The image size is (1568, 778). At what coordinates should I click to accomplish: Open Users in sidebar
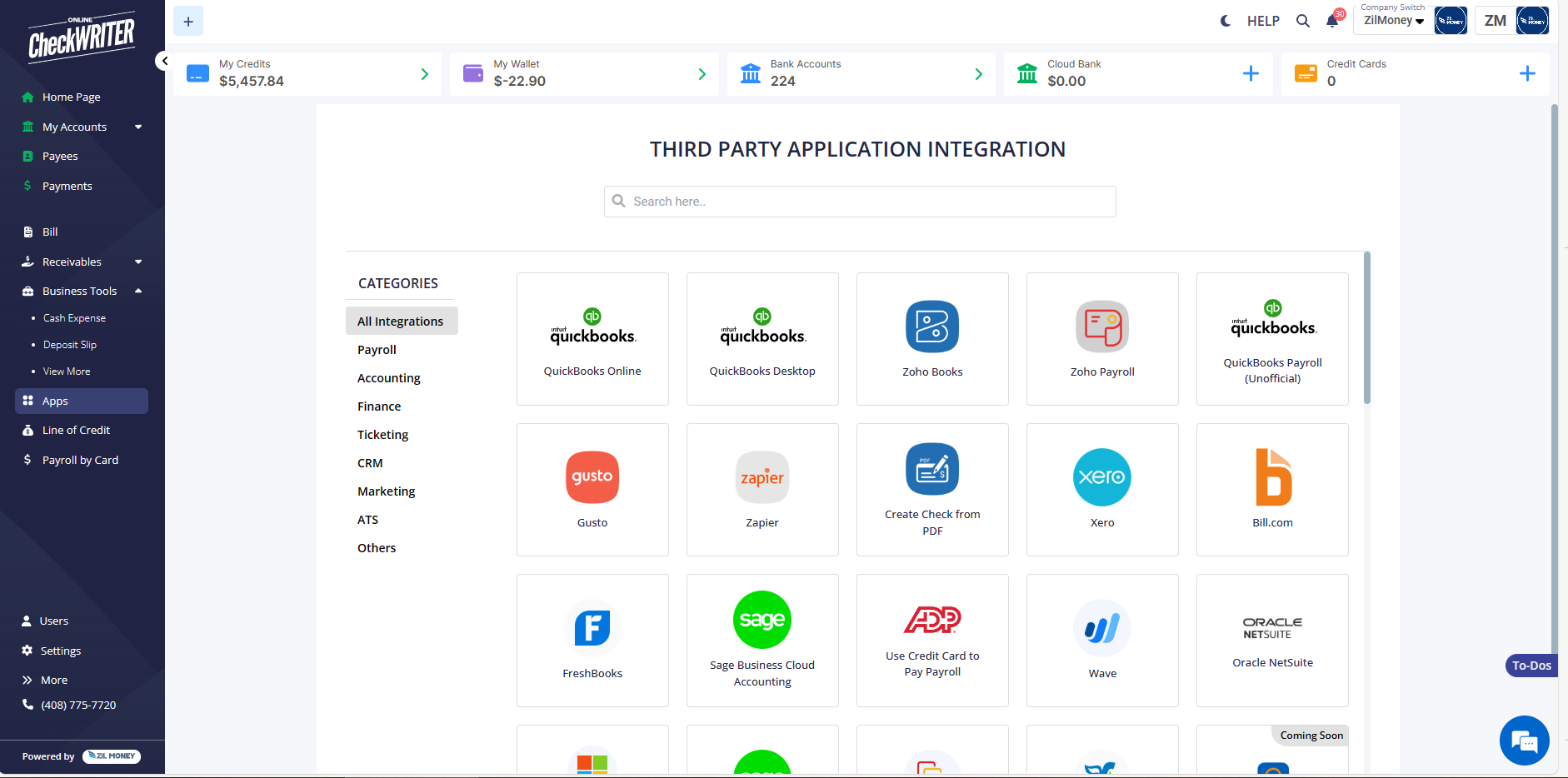[x=53, y=621]
